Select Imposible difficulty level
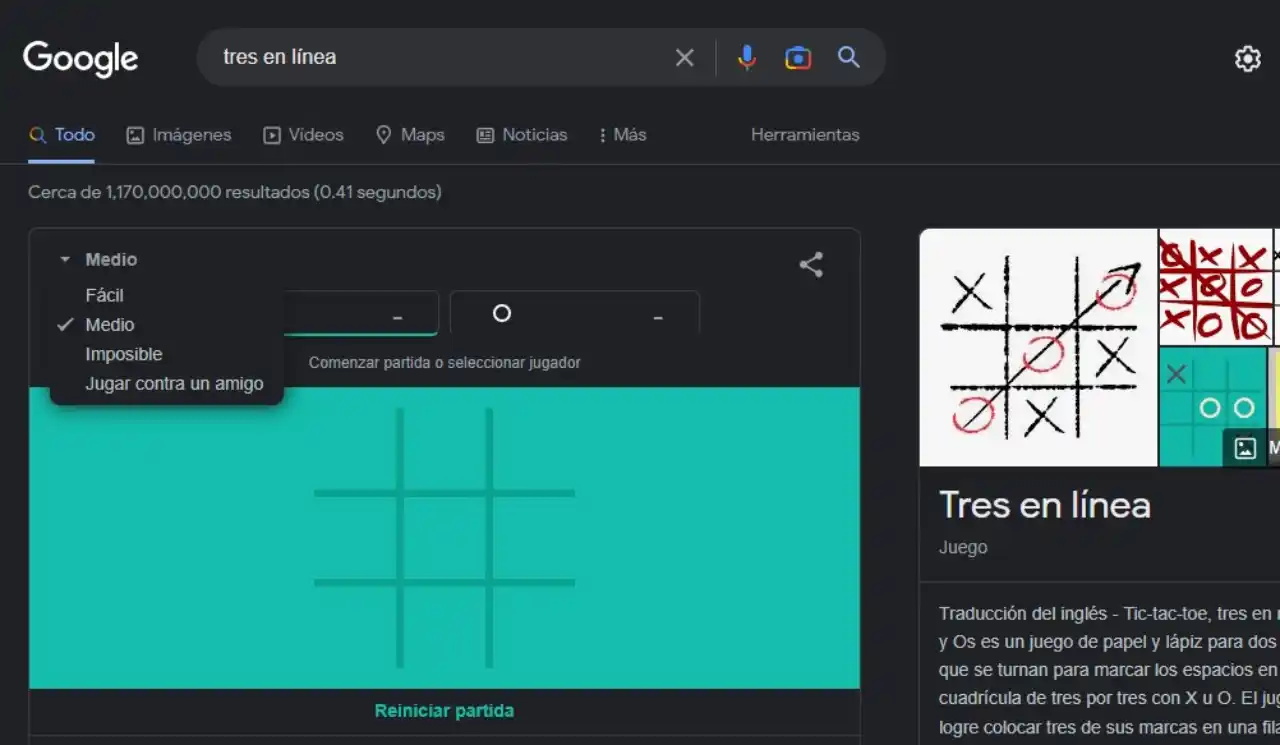This screenshot has width=1280, height=745. 123,354
